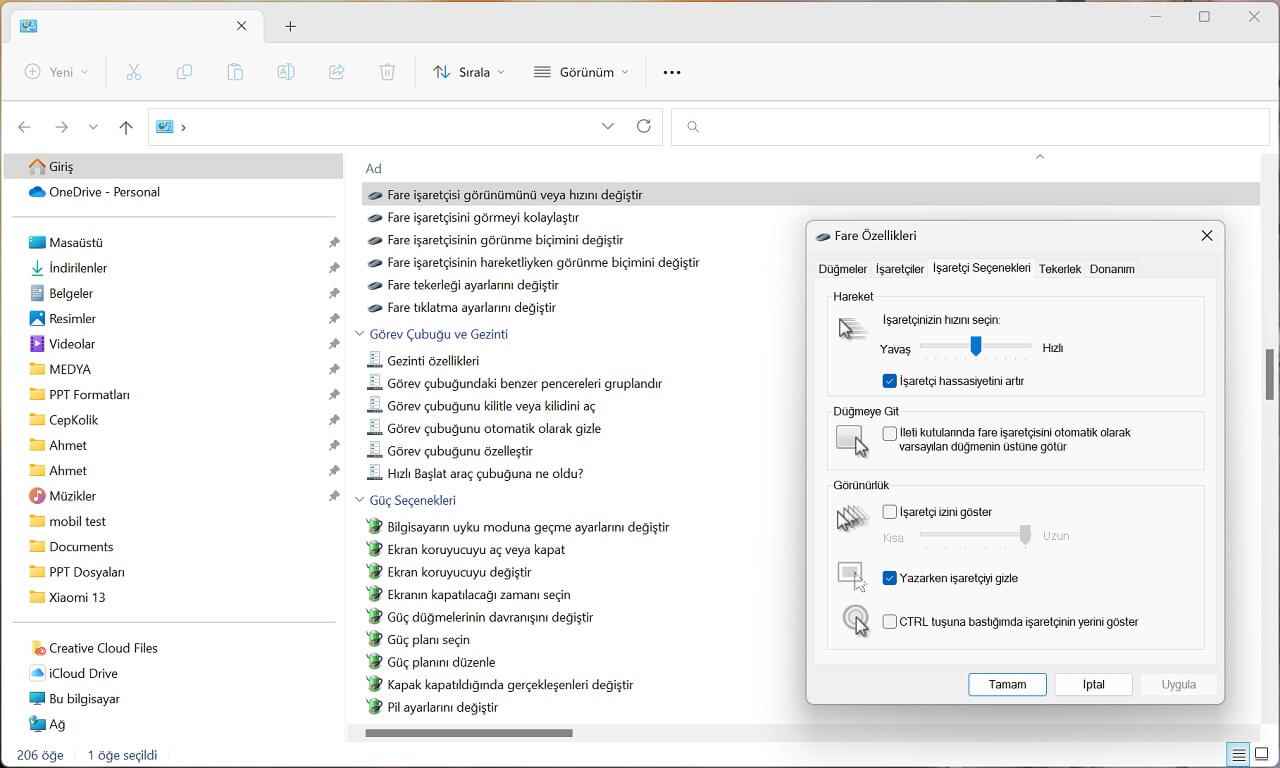Switch to Donanım tab
1280x768 pixels.
[x=1112, y=269]
